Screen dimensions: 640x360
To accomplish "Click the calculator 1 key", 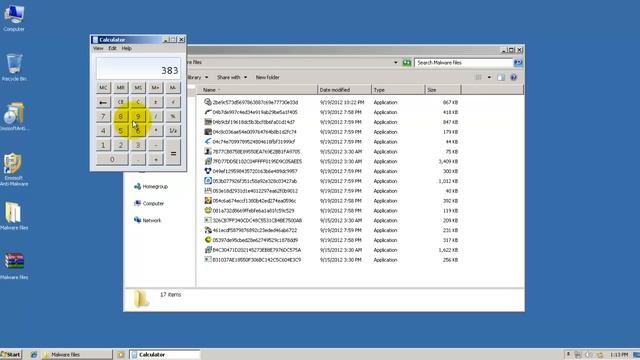I will click(x=103, y=145).
